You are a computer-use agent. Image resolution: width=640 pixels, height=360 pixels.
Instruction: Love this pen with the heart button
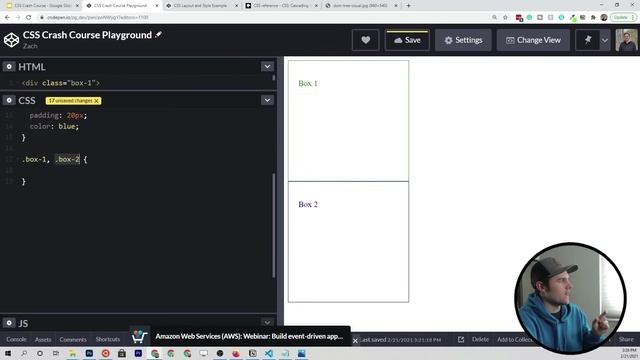click(365, 40)
